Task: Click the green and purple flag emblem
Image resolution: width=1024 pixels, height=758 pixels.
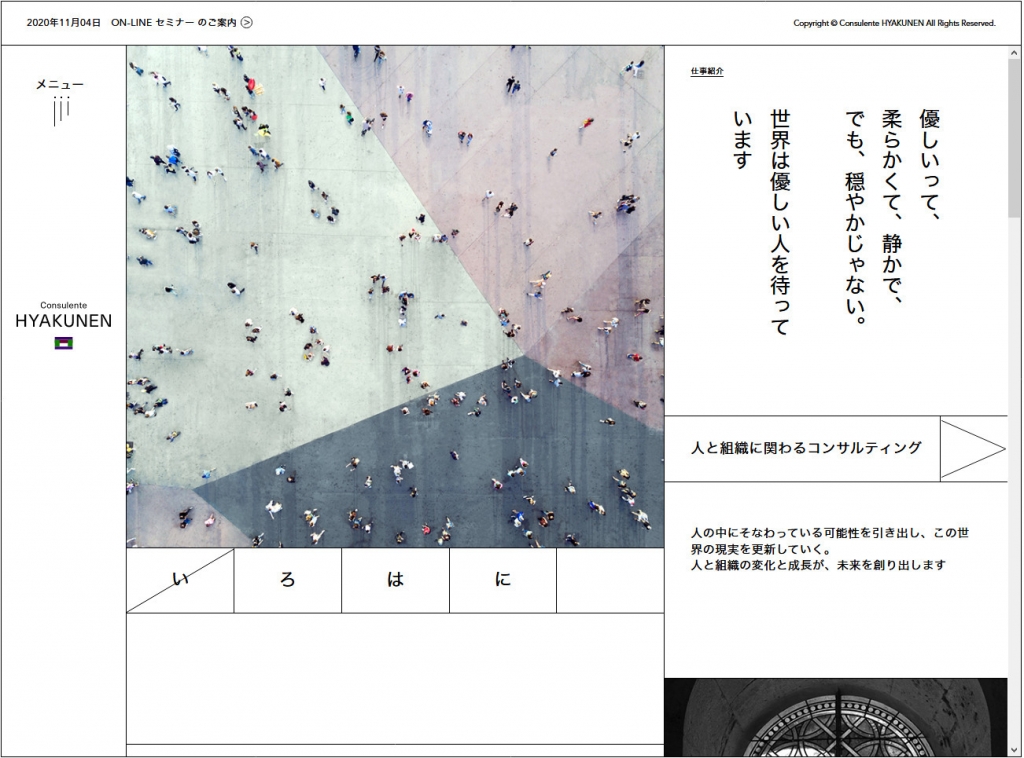Action: (63, 343)
